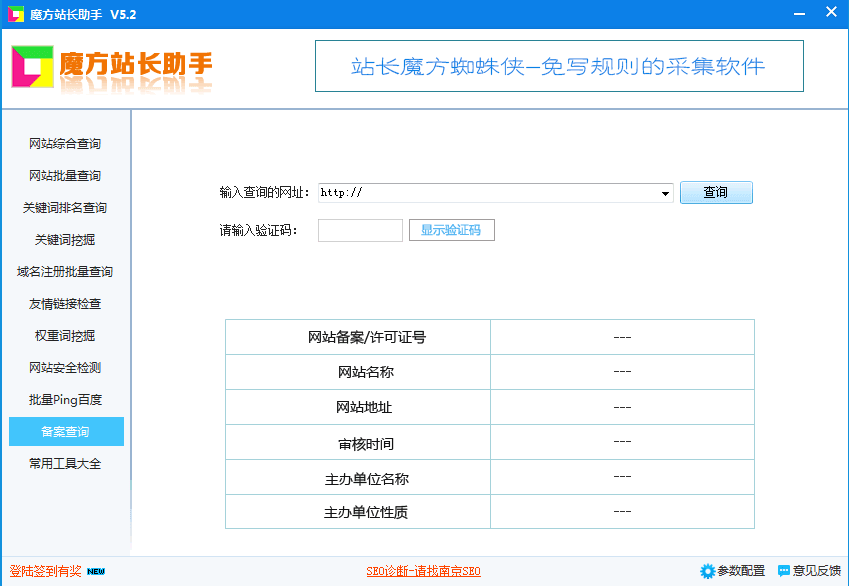This screenshot has height=586, width=849.
Task: Minimize the 魔方站长助手 window
Action: (x=799, y=12)
